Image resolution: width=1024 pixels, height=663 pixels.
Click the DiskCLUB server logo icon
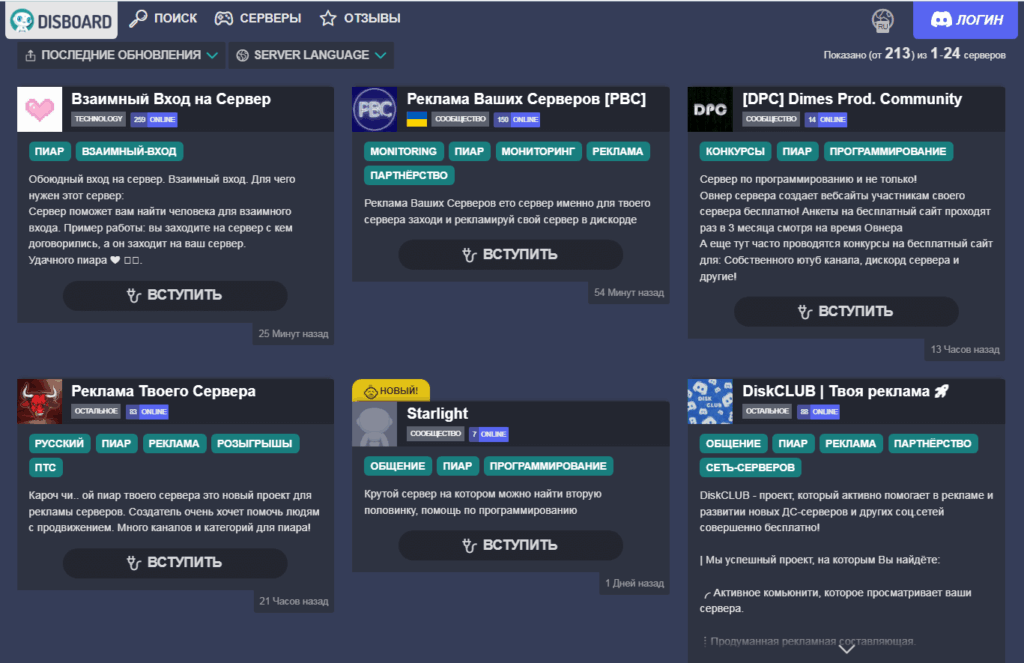[x=710, y=401]
